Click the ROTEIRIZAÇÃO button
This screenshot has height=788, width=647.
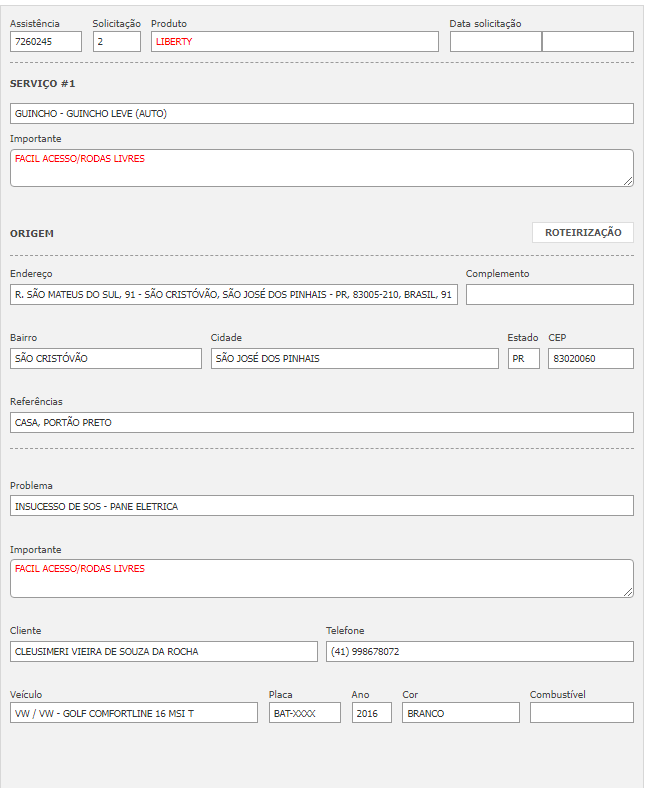click(582, 233)
